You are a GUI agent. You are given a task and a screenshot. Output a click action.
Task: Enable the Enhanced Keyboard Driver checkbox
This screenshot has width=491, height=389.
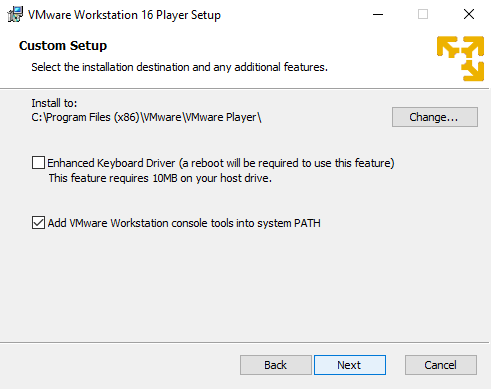38,163
